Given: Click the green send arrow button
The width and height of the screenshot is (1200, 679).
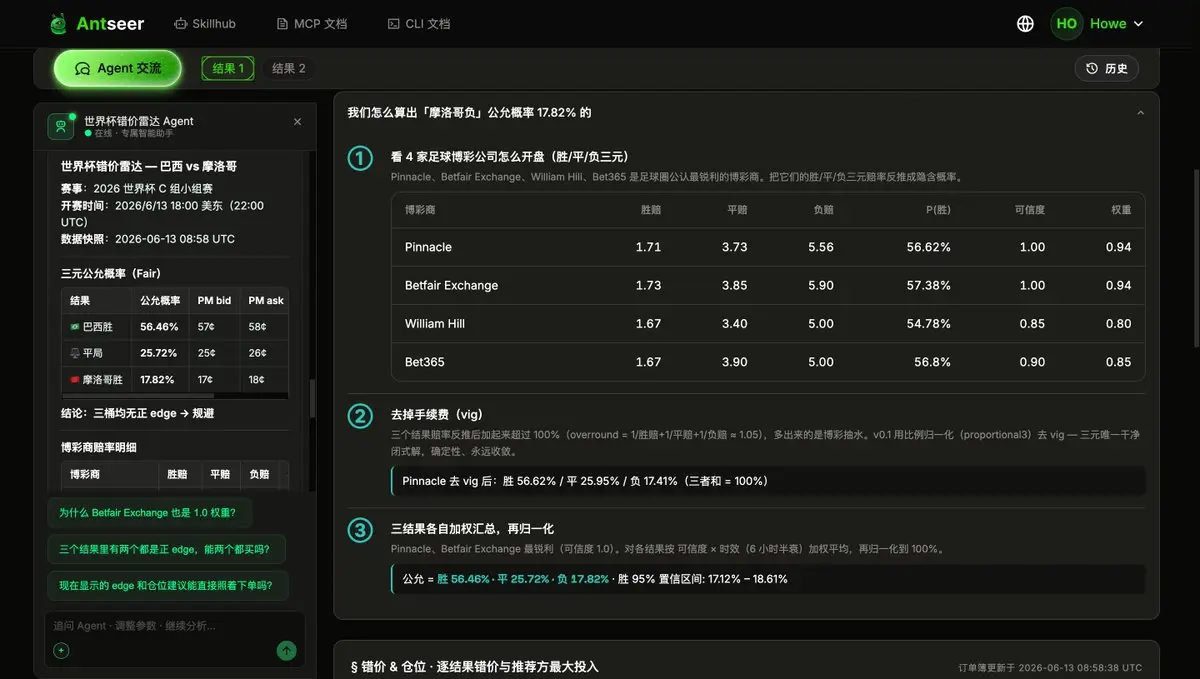Looking at the screenshot, I should (287, 651).
